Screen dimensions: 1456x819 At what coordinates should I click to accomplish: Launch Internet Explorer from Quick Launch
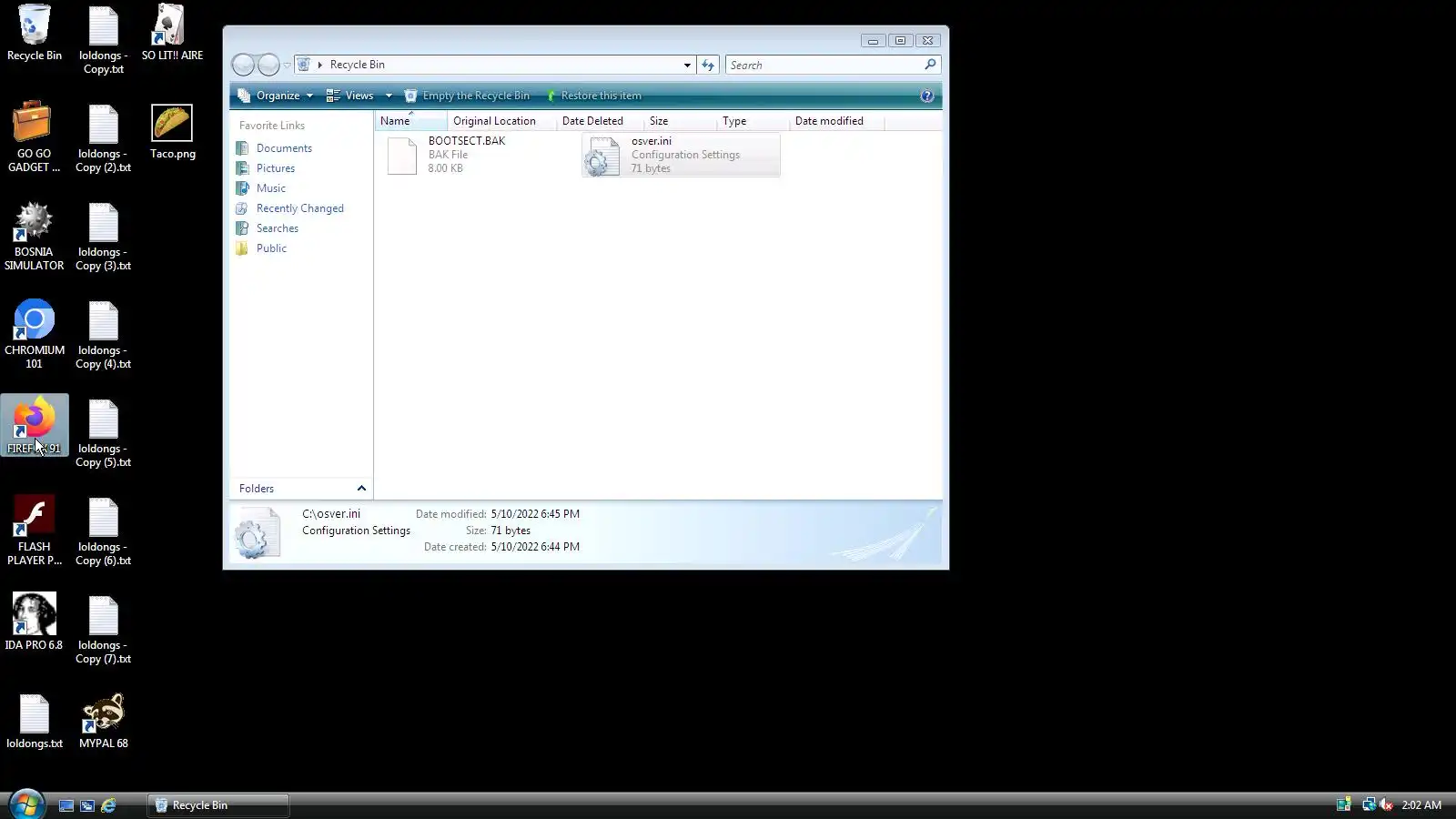pos(108,805)
